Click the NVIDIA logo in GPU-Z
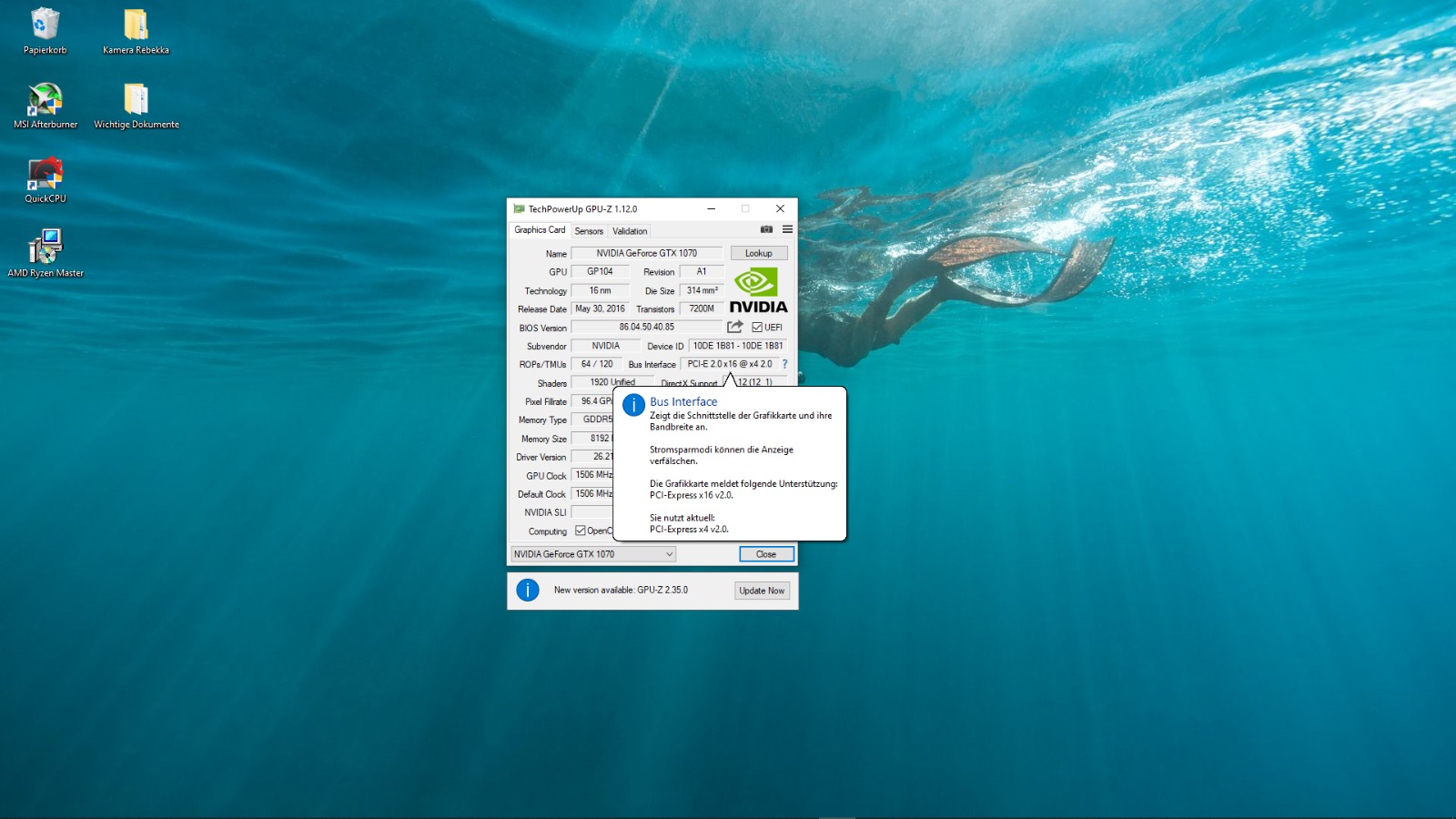This screenshot has height=819, width=1456. click(758, 290)
